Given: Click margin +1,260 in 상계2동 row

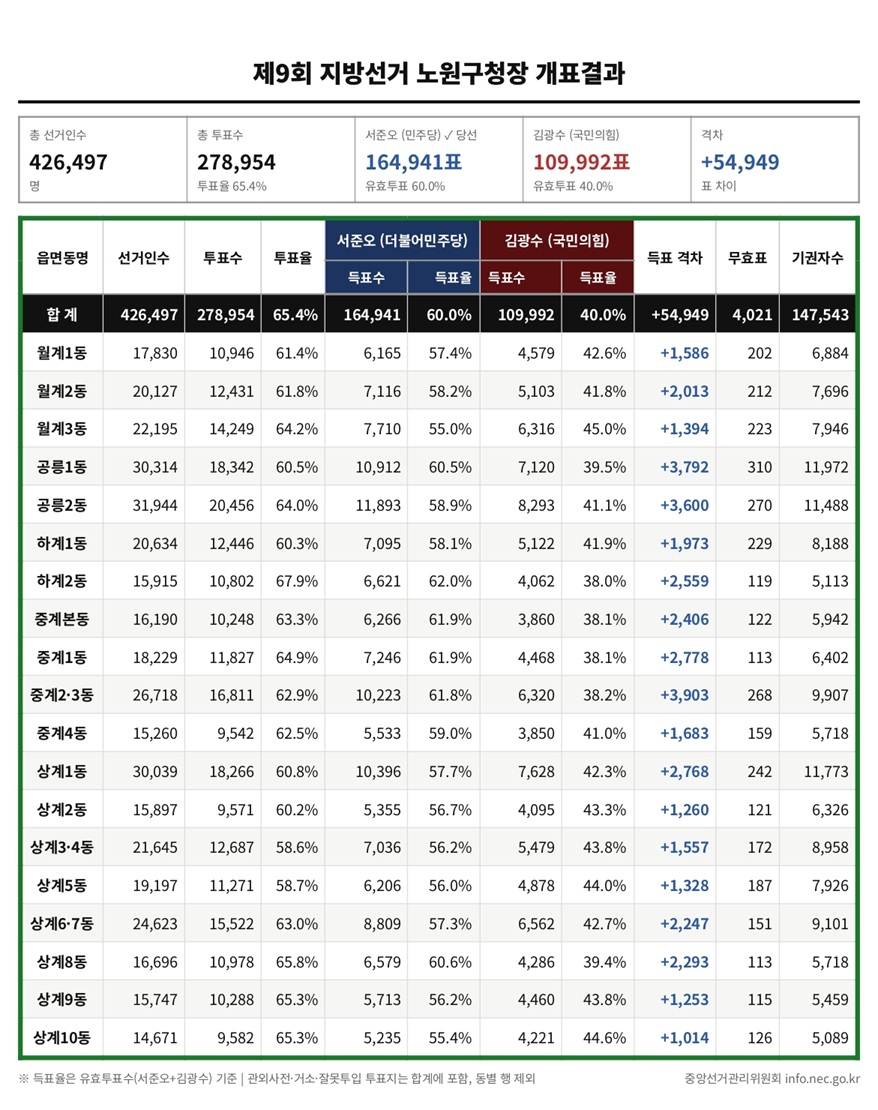Looking at the screenshot, I should [x=684, y=810].
